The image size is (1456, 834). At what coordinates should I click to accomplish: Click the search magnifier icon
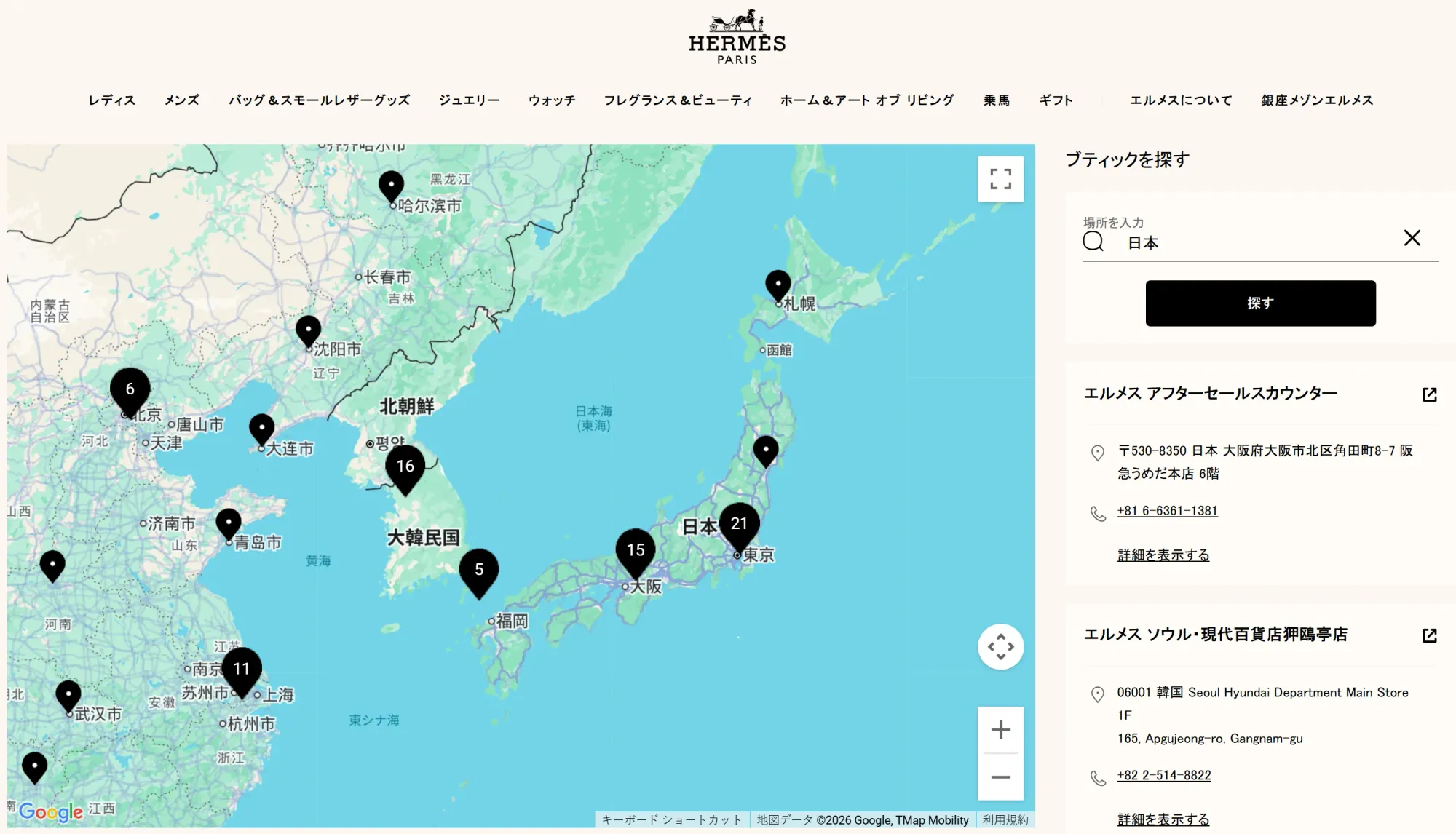[1093, 242]
